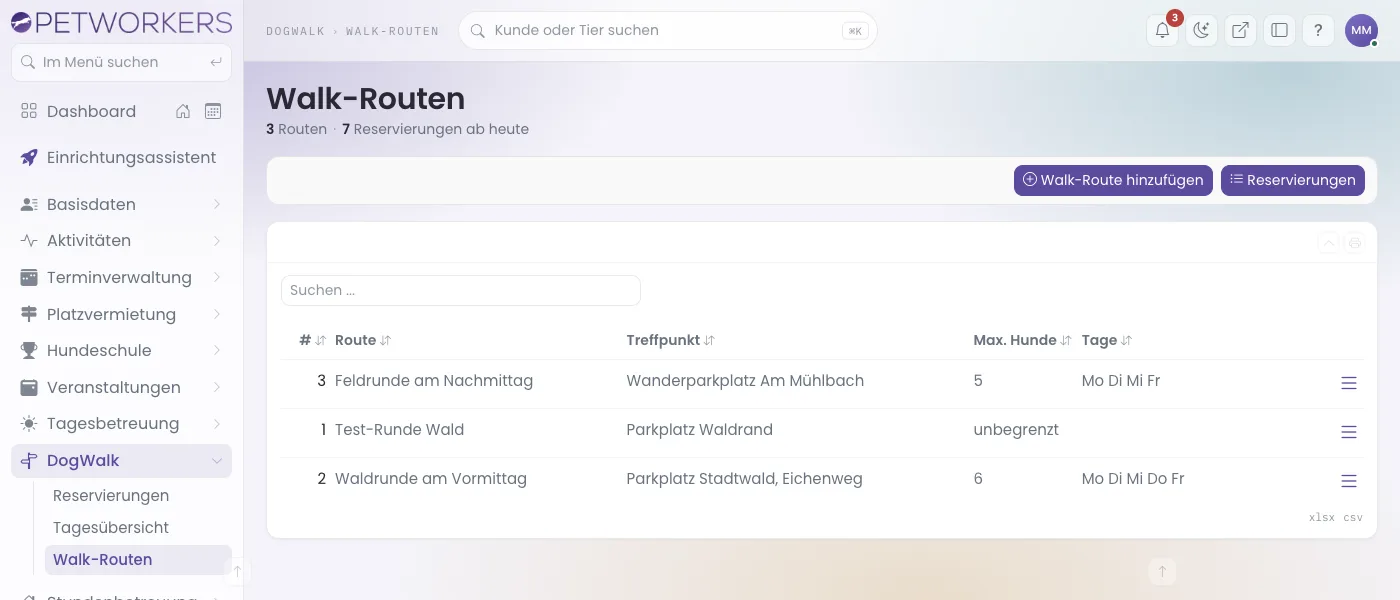Image resolution: width=1400 pixels, height=600 pixels.
Task: Open row menu for Test-Runde Wald
Action: (x=1349, y=432)
